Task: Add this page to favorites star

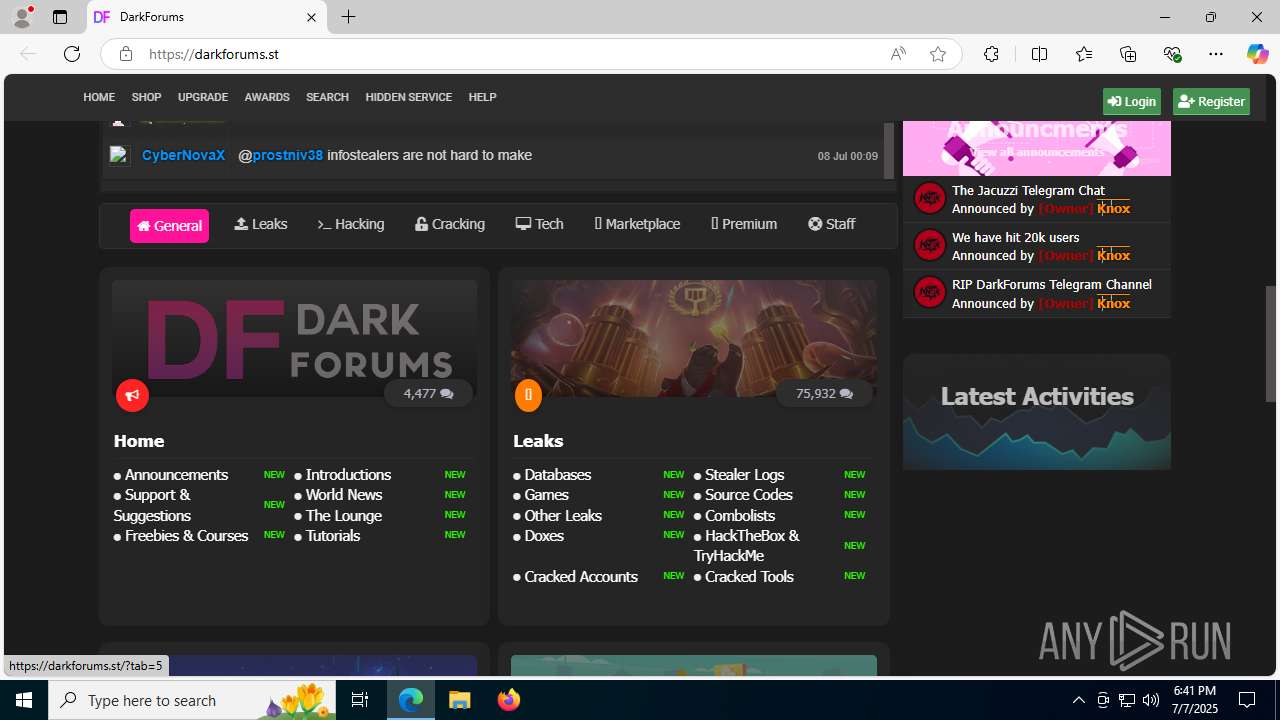Action: coord(938,54)
